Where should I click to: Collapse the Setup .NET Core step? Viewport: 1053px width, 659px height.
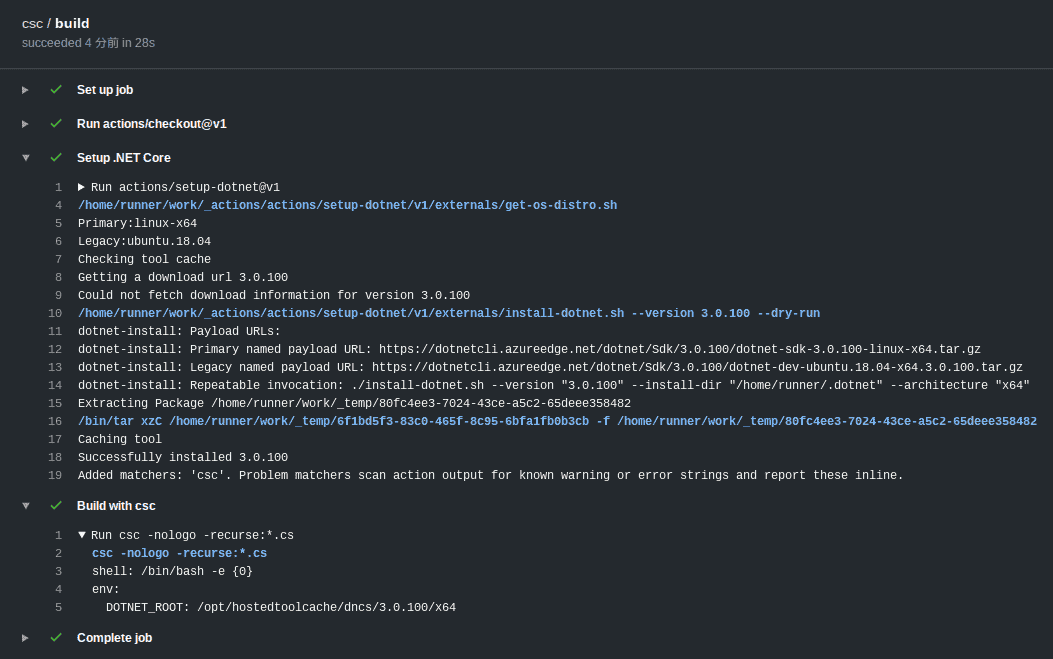[25, 157]
